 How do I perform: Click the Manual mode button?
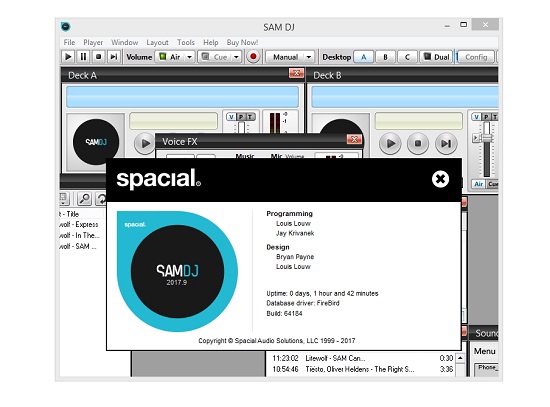point(285,56)
